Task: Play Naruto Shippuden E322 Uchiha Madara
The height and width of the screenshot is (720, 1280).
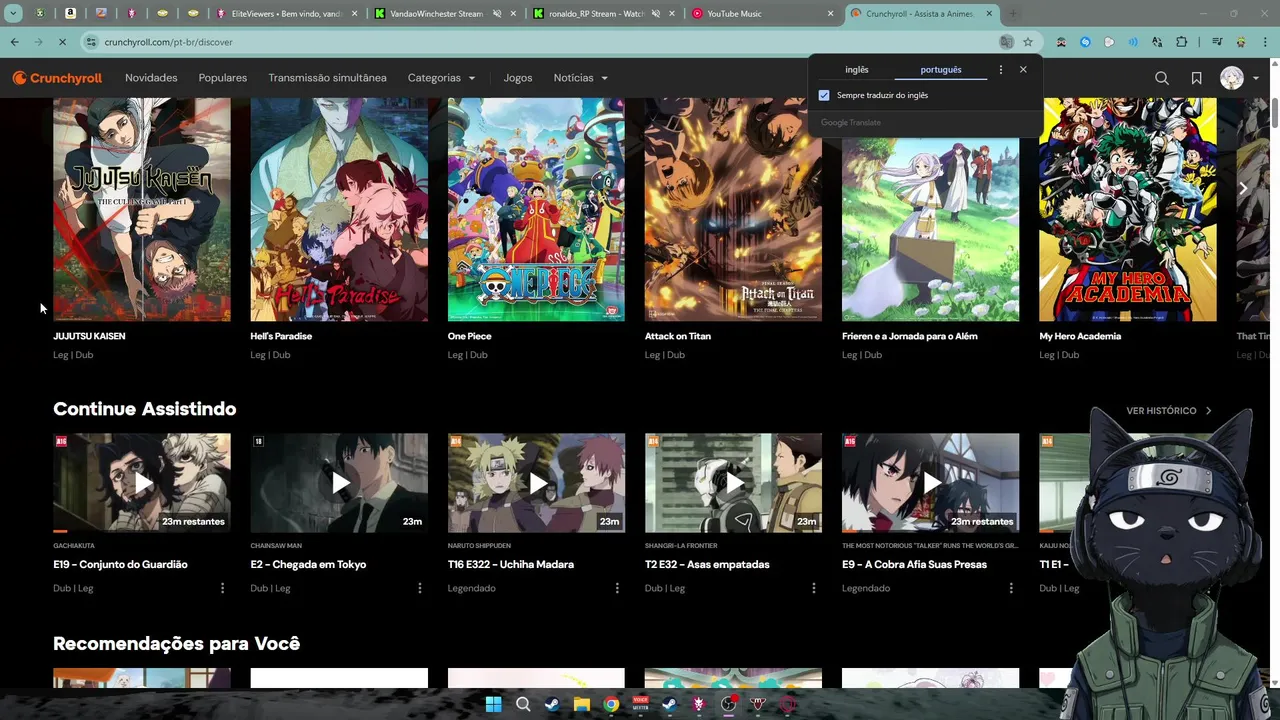Action: pyautogui.click(x=536, y=483)
